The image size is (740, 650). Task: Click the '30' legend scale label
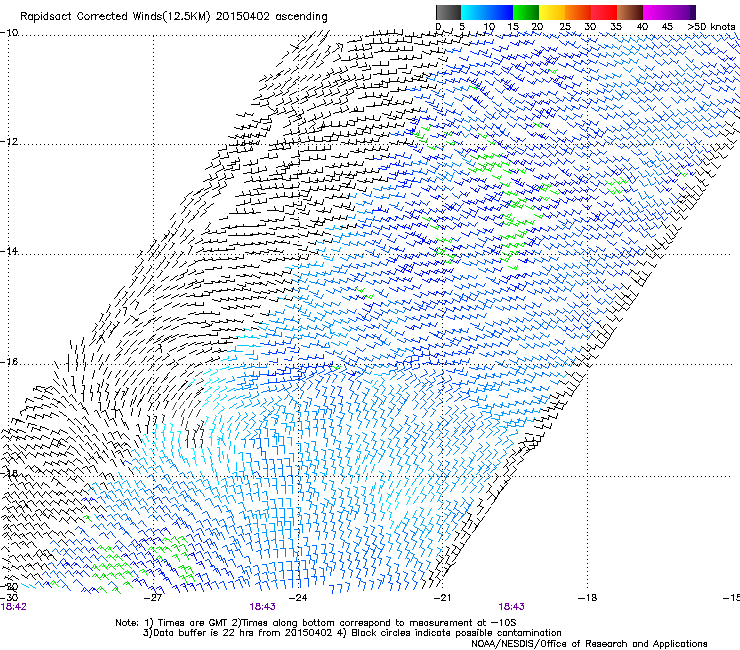click(590, 27)
